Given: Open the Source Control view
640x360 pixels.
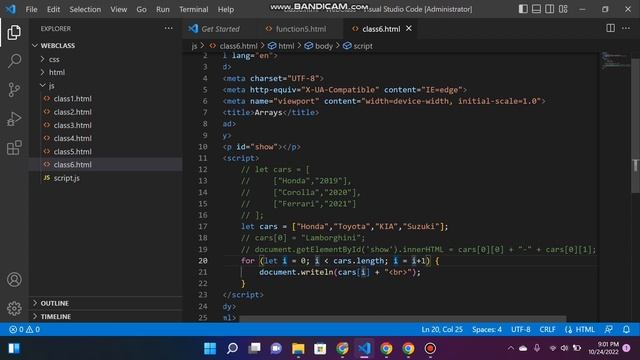Looking at the screenshot, I should click(14, 89).
